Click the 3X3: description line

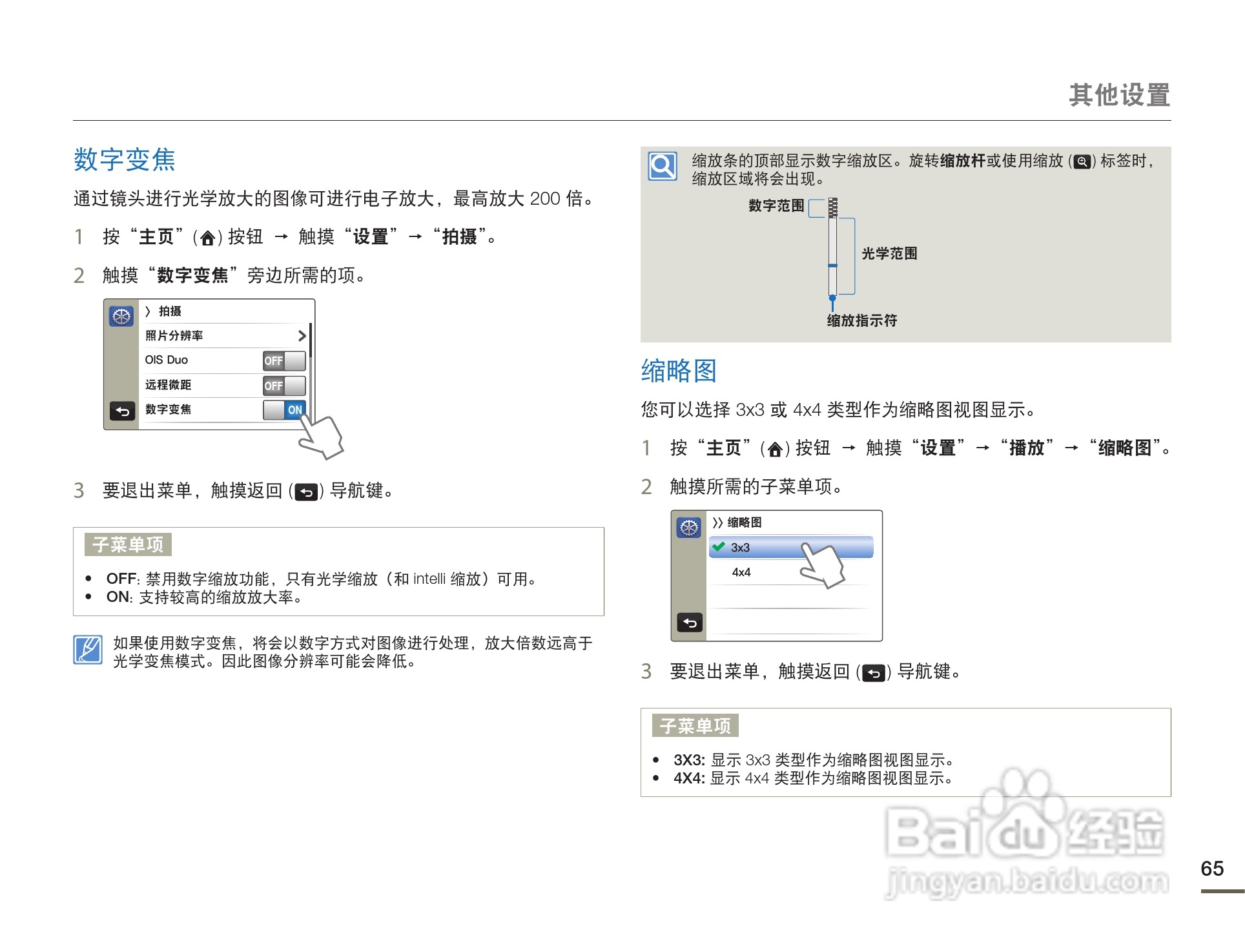coord(814,760)
